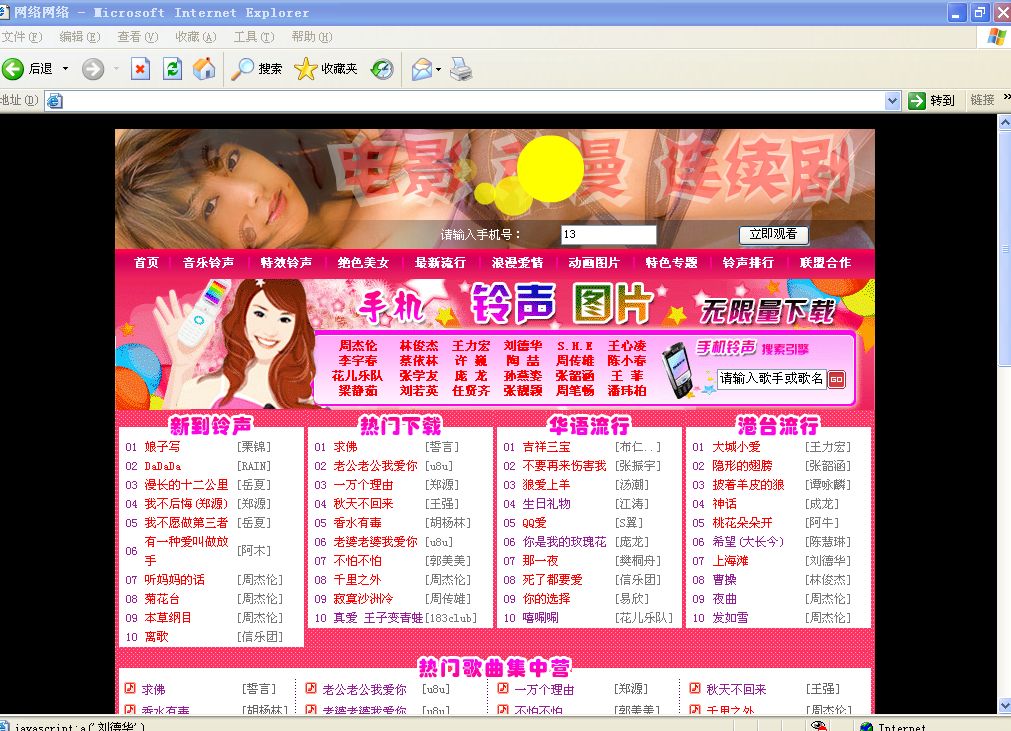The width and height of the screenshot is (1011, 731).
Task: Expand the toolbar overflow chevron next to 链接
Action: pyautogui.click(x=1006, y=98)
